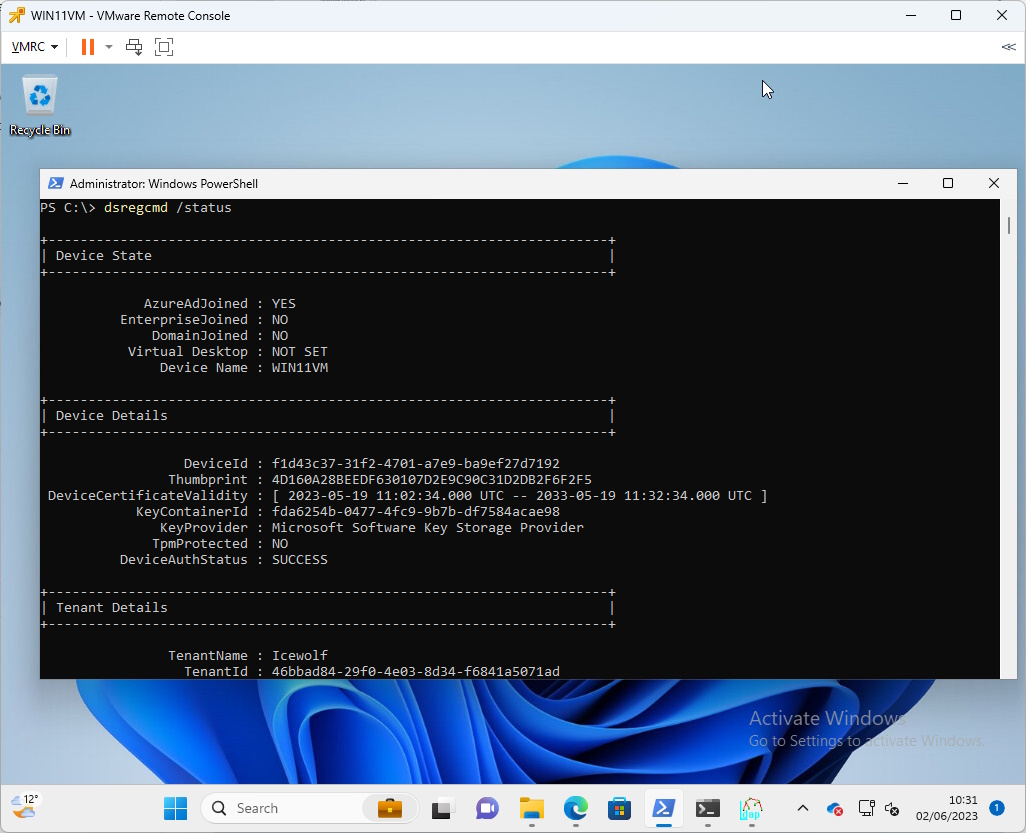Open the weather widget showing 12°
This screenshot has width=1026, height=833.
click(25, 807)
